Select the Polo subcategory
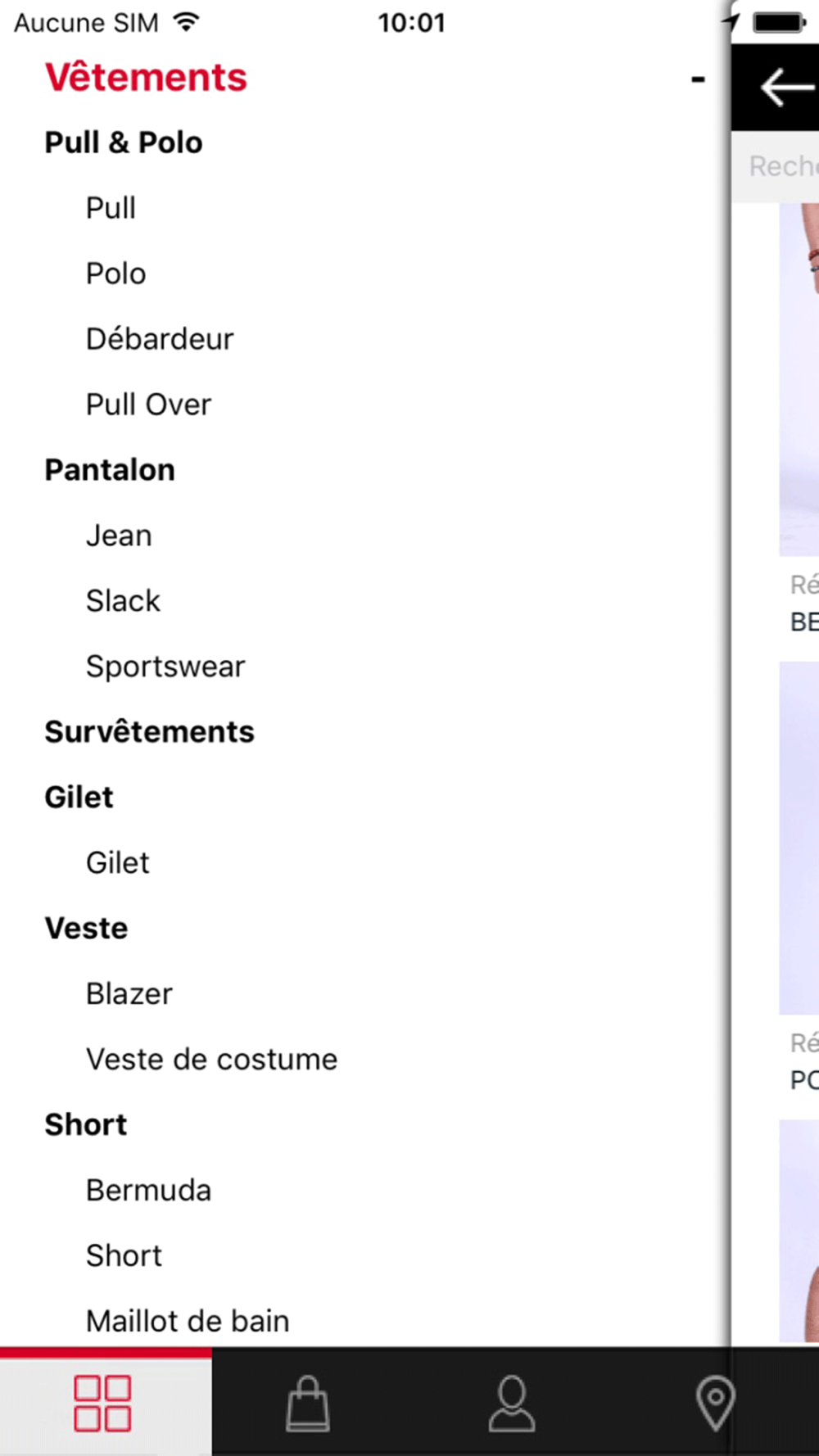 [x=116, y=274]
